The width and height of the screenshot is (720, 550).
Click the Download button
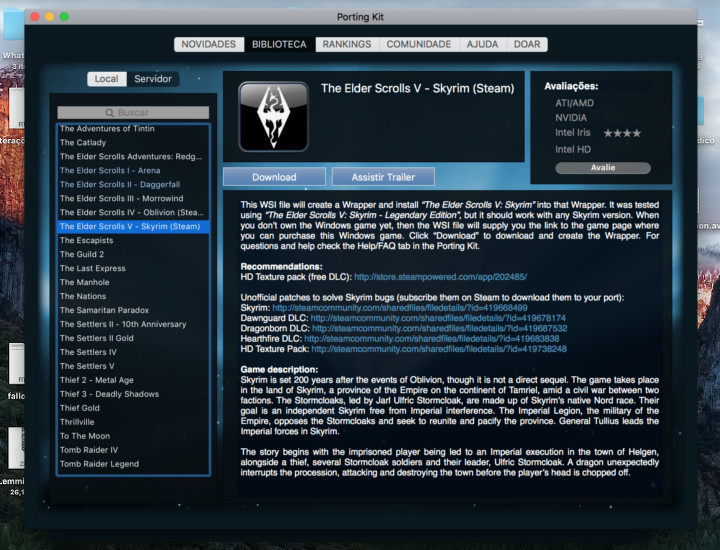(274, 177)
